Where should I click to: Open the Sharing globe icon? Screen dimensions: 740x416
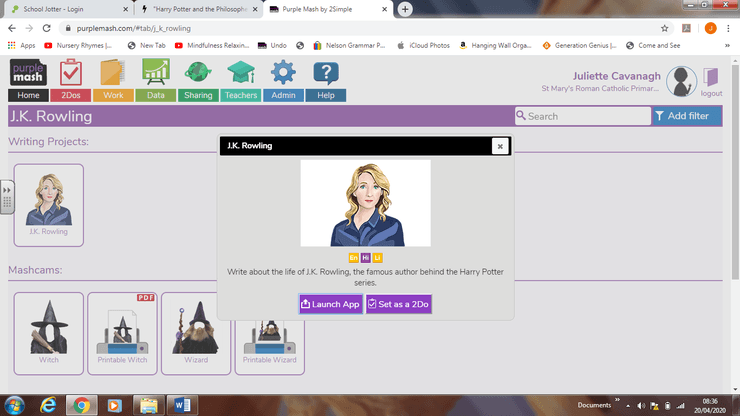[198, 72]
